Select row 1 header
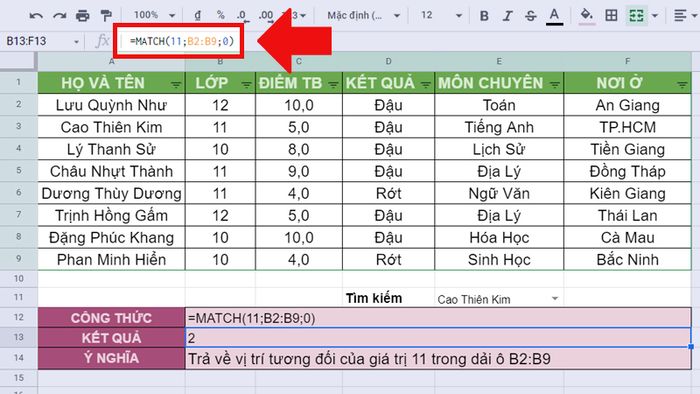The width and height of the screenshot is (700, 394). click(18, 83)
